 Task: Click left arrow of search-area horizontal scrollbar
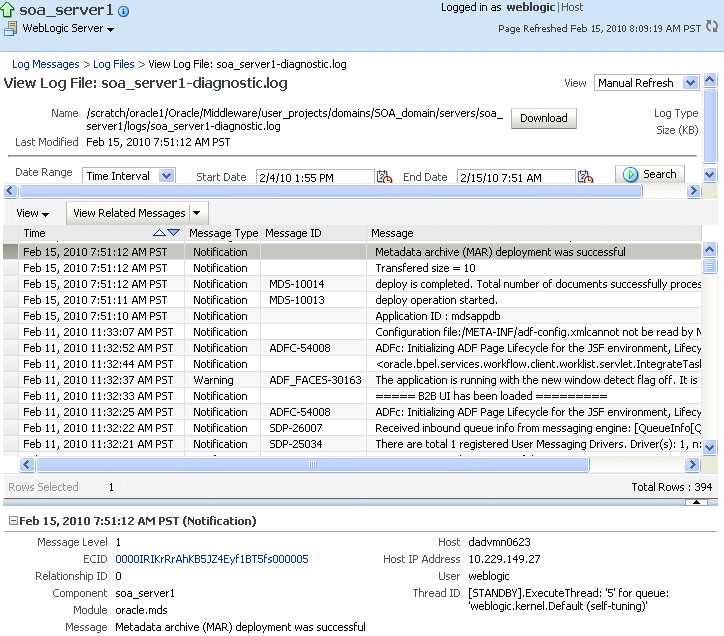[x=11, y=191]
